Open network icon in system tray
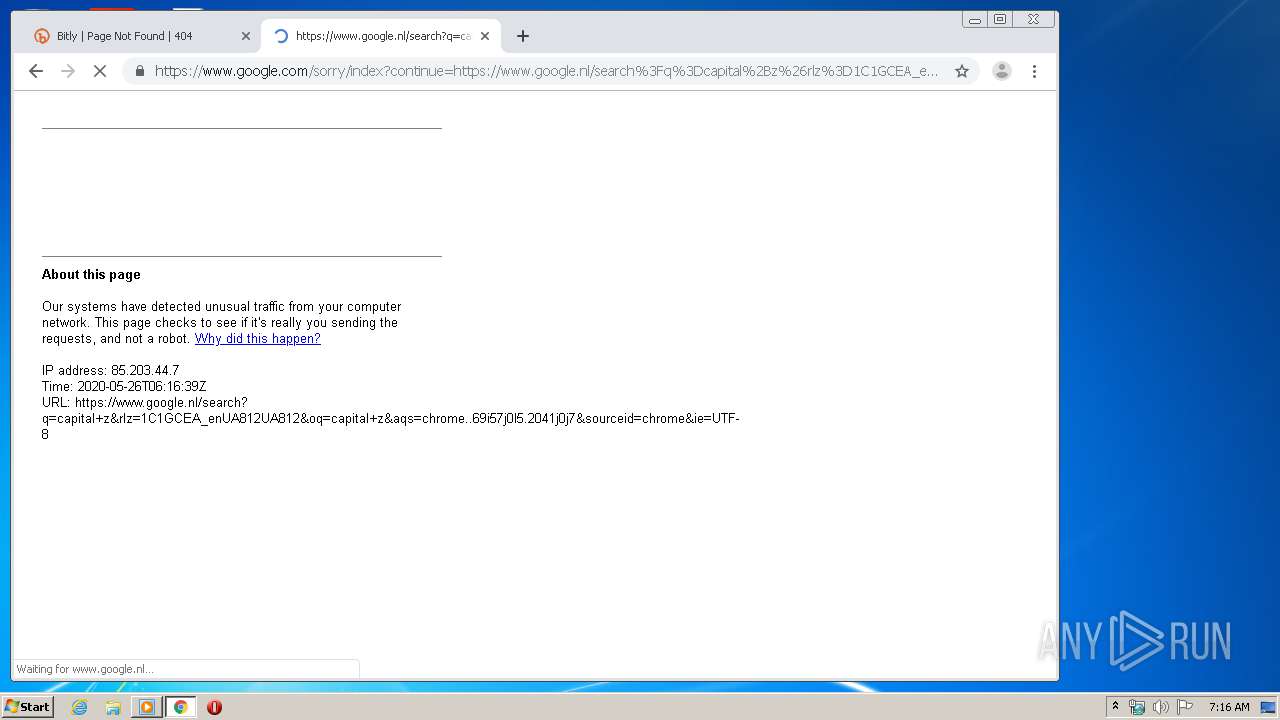Viewport: 1280px width, 720px height. coord(1137,707)
